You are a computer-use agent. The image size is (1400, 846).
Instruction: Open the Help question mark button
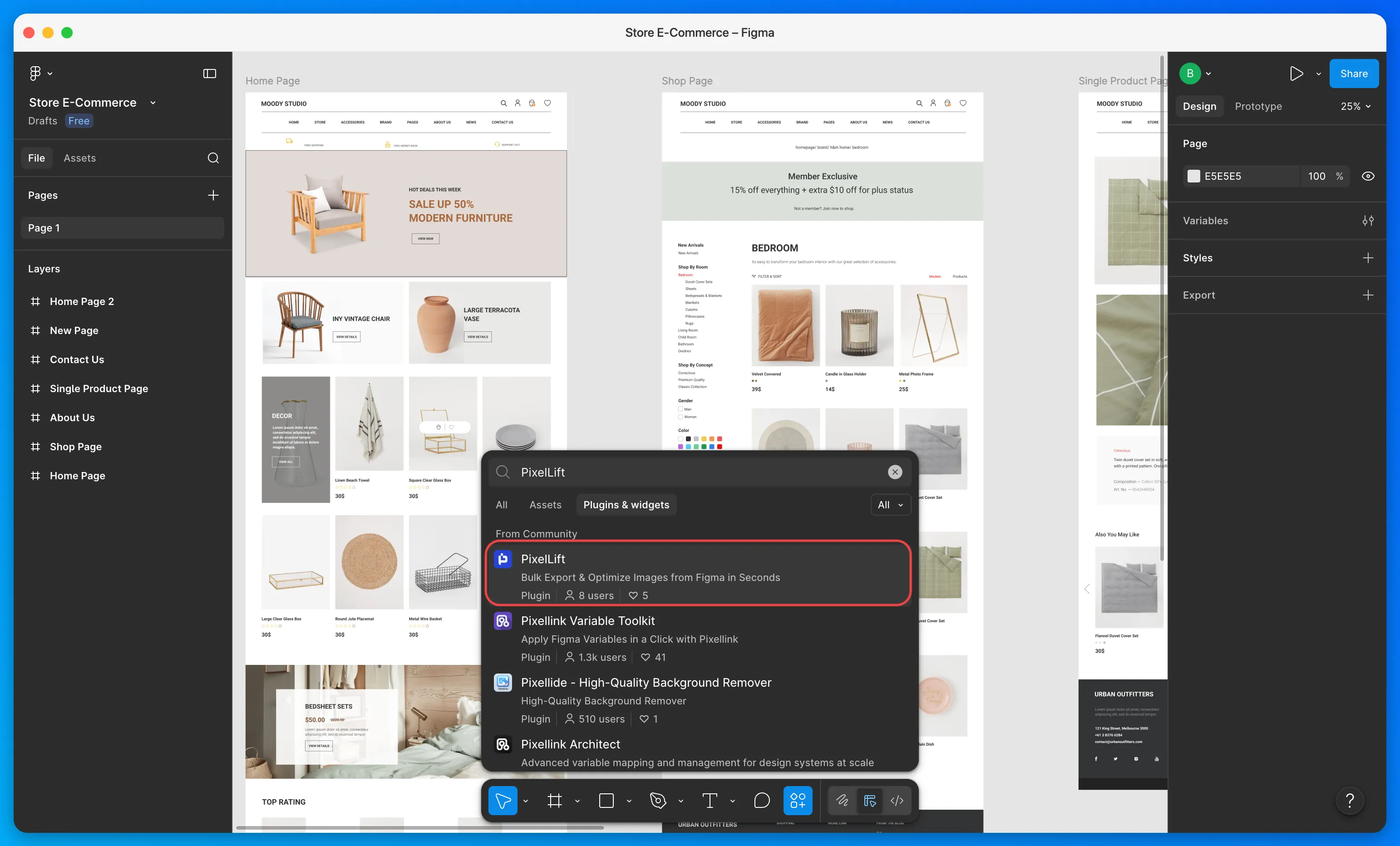coord(1350,801)
